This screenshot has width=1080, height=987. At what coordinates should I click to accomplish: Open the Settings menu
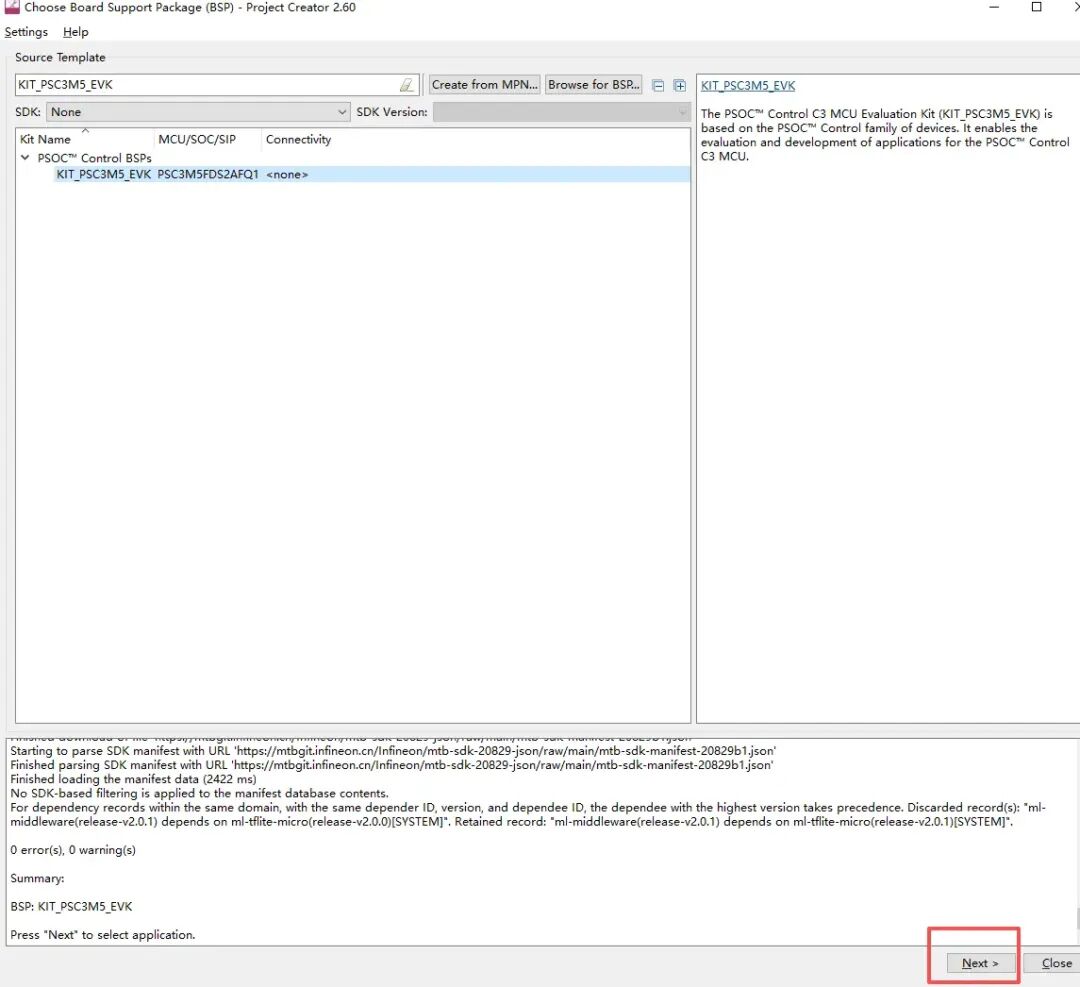26,32
